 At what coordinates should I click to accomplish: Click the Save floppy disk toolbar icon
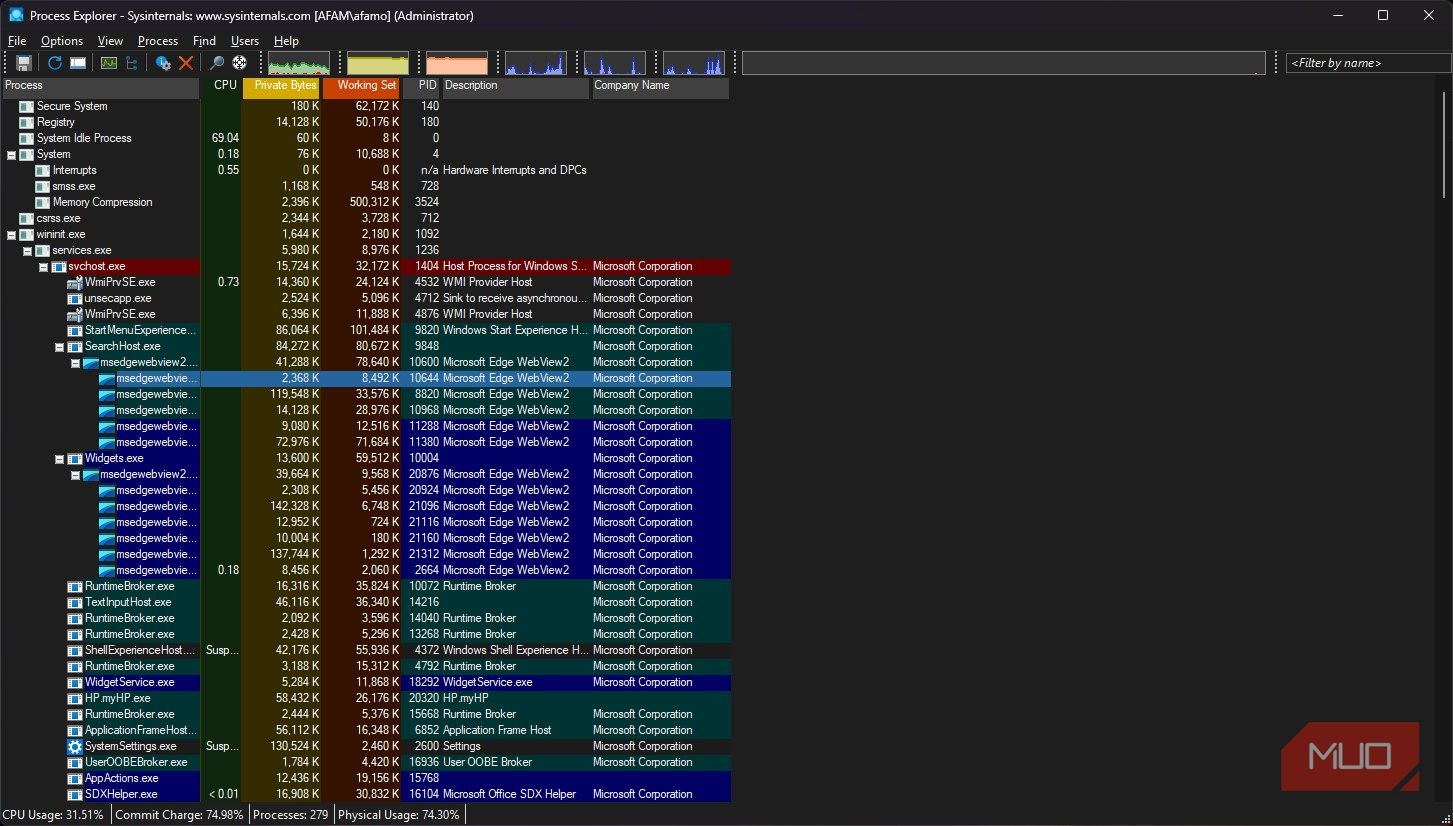tap(24, 63)
